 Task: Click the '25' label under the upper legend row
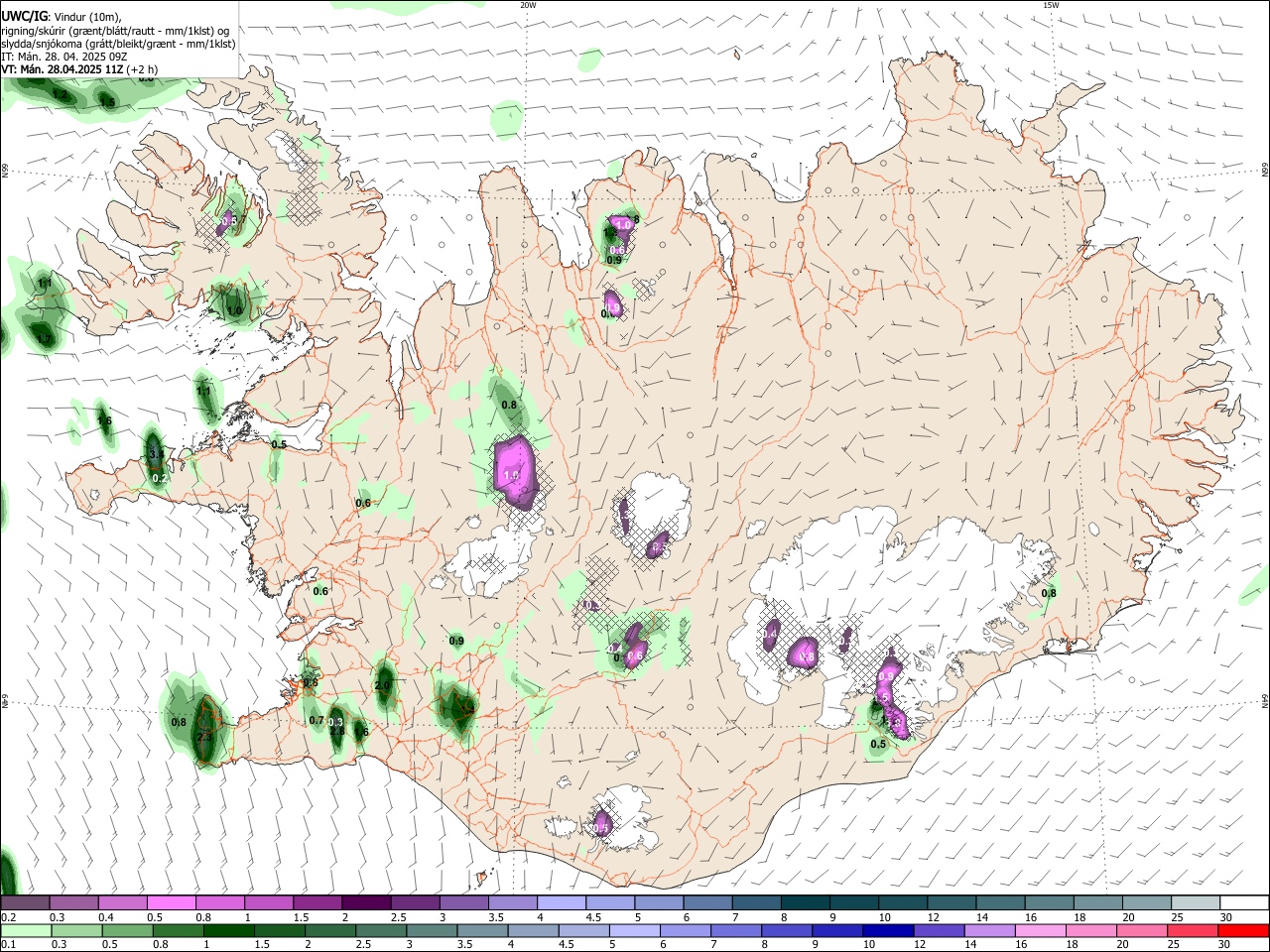coord(1177,917)
